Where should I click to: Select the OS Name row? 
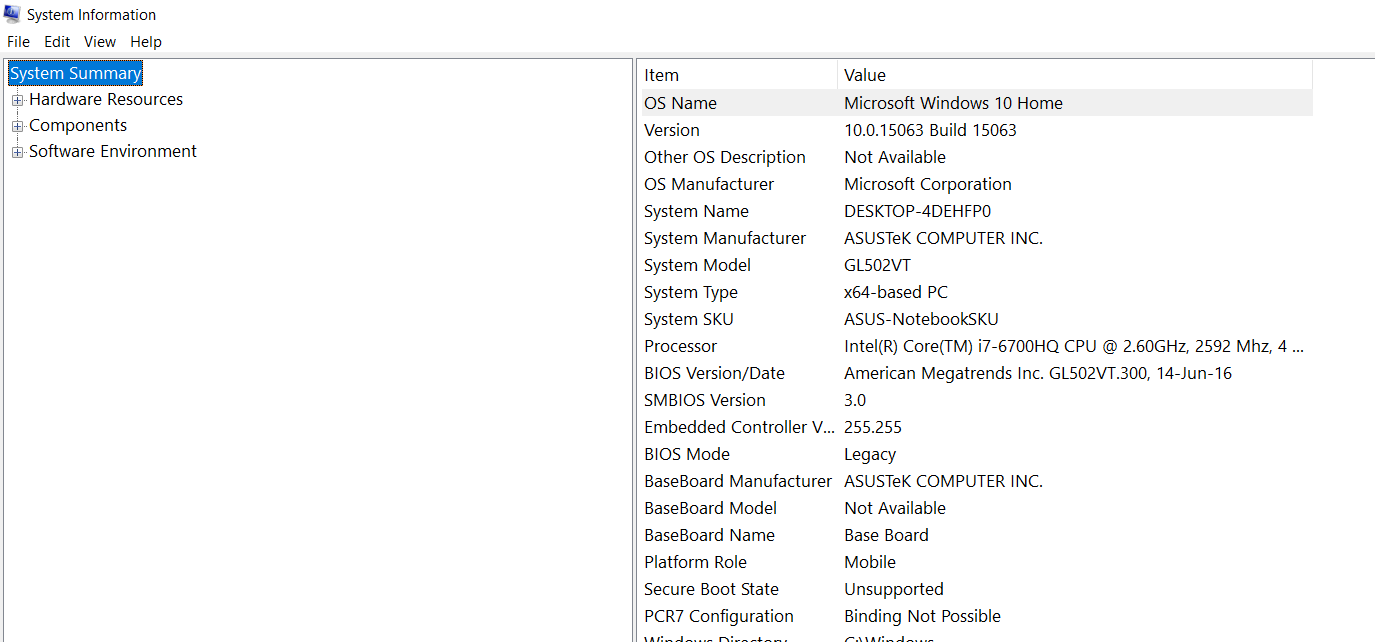[x=680, y=103]
